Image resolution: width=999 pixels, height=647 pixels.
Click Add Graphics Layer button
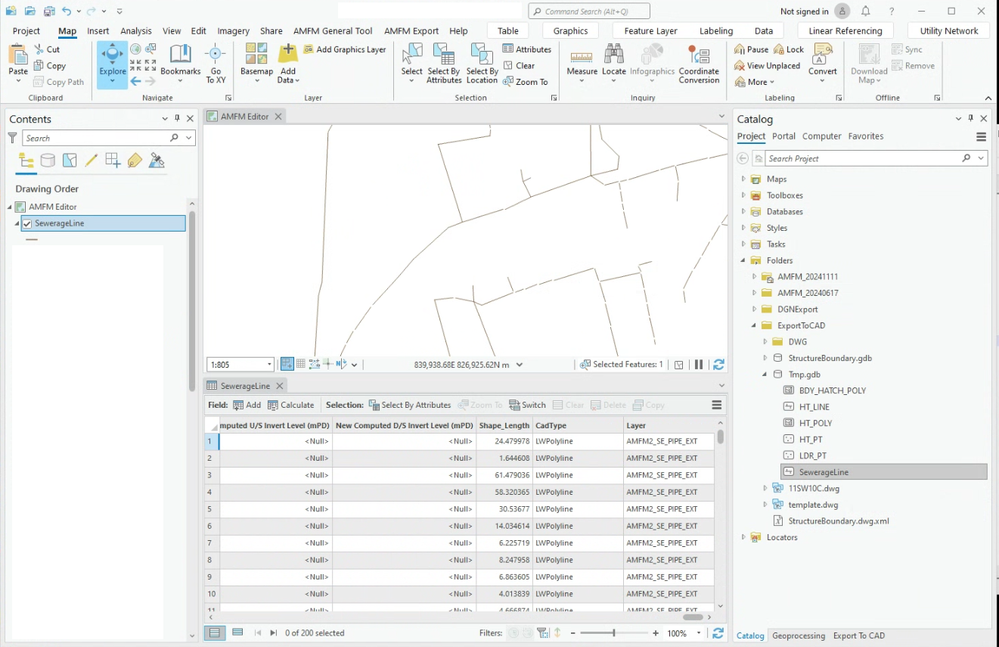(x=345, y=49)
